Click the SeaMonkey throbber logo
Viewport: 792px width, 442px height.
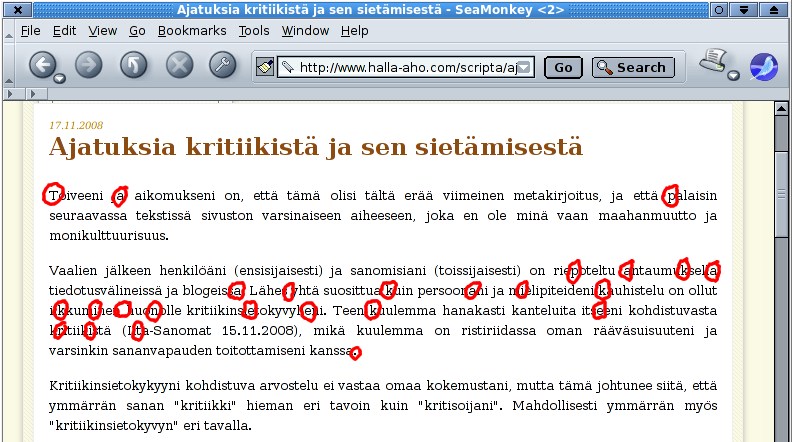pos(764,67)
